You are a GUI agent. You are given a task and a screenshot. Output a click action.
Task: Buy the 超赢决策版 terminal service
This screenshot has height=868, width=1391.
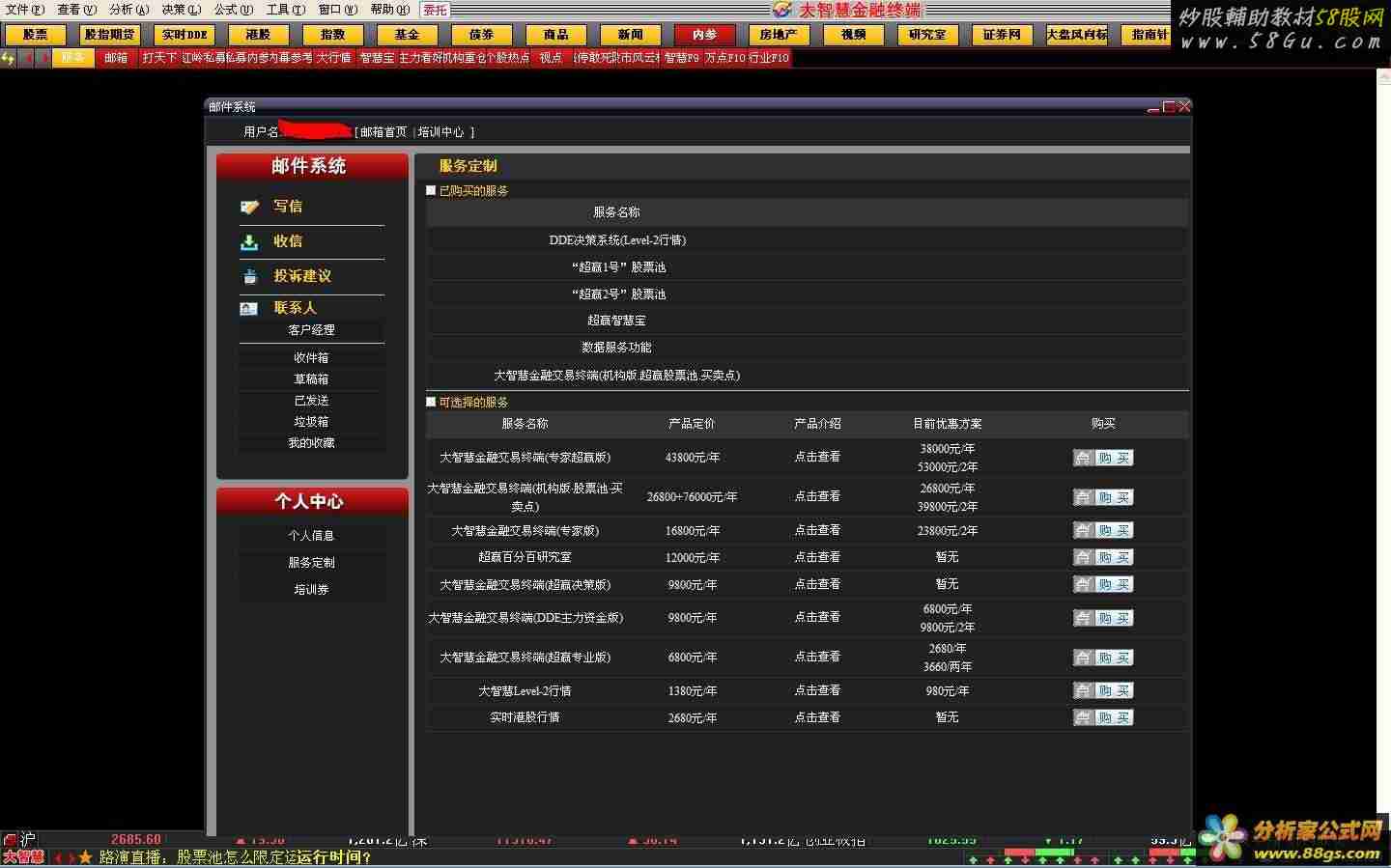click(x=1103, y=584)
